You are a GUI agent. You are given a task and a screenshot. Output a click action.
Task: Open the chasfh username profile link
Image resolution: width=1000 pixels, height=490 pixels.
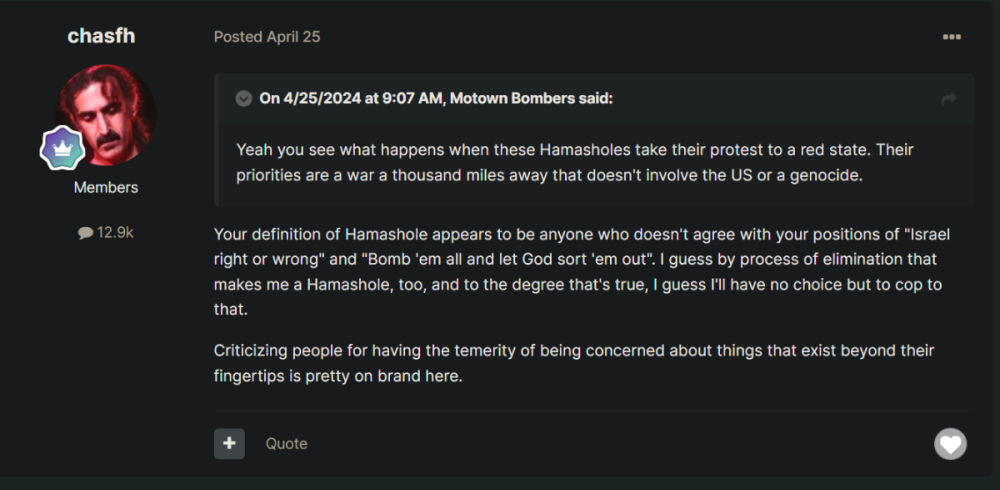(x=101, y=36)
